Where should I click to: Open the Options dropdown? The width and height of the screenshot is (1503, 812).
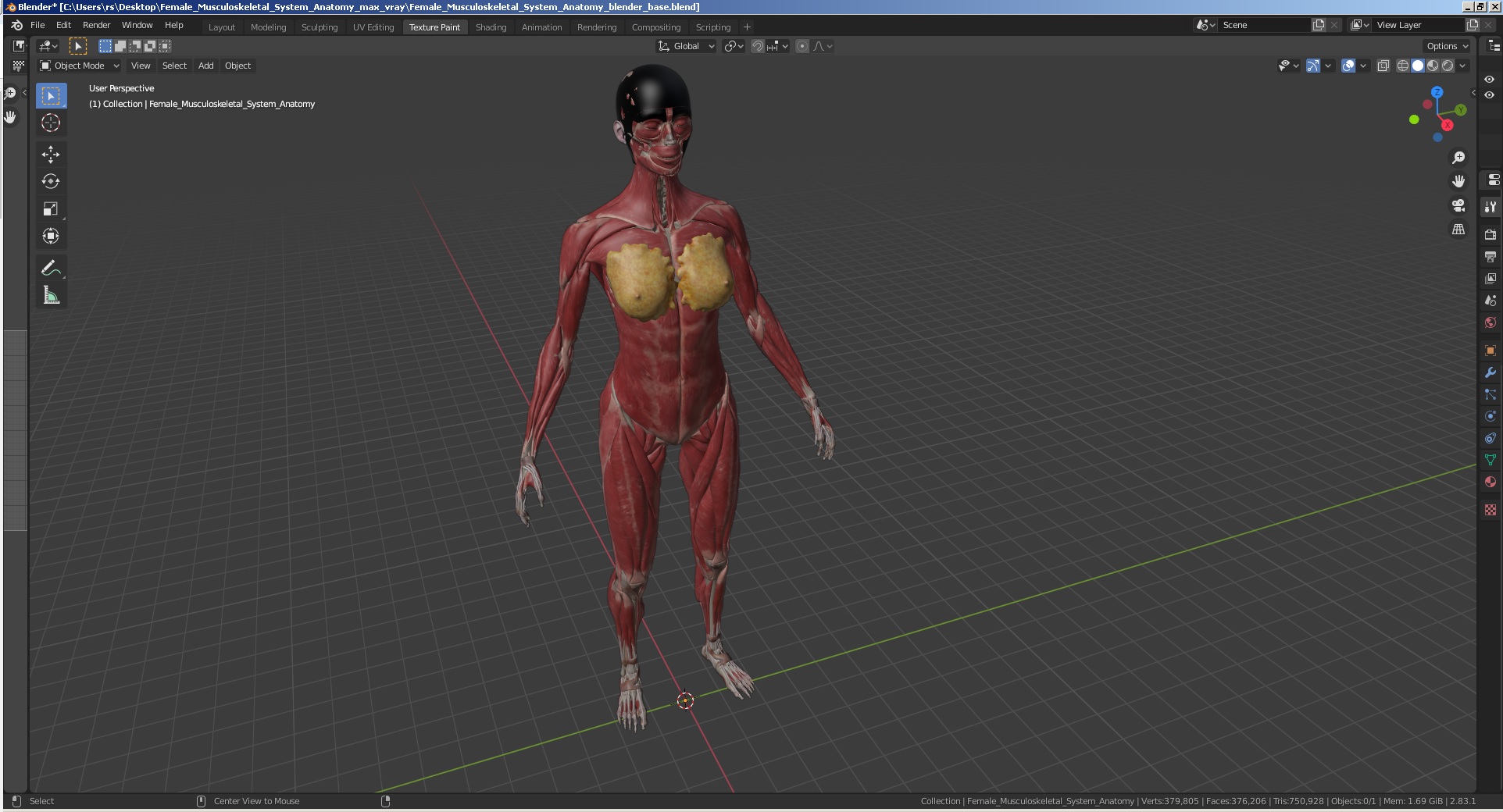click(1448, 46)
